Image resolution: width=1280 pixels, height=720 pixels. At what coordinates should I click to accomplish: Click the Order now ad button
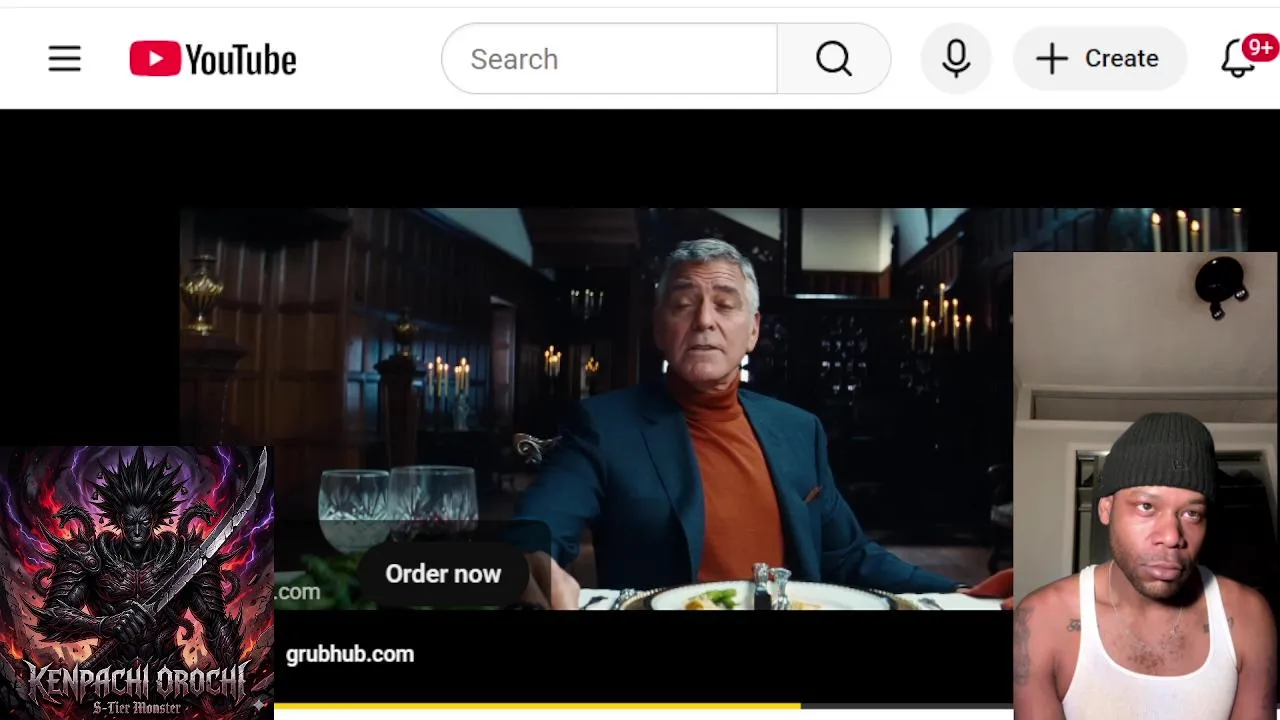pyautogui.click(x=443, y=574)
